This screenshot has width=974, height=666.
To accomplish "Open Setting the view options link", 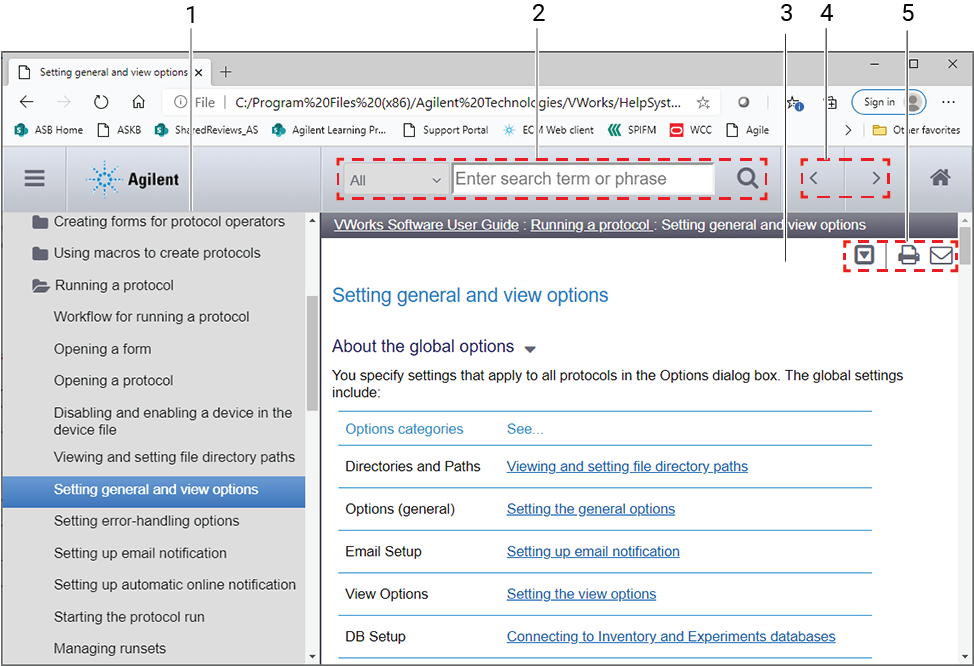I will point(581,594).
